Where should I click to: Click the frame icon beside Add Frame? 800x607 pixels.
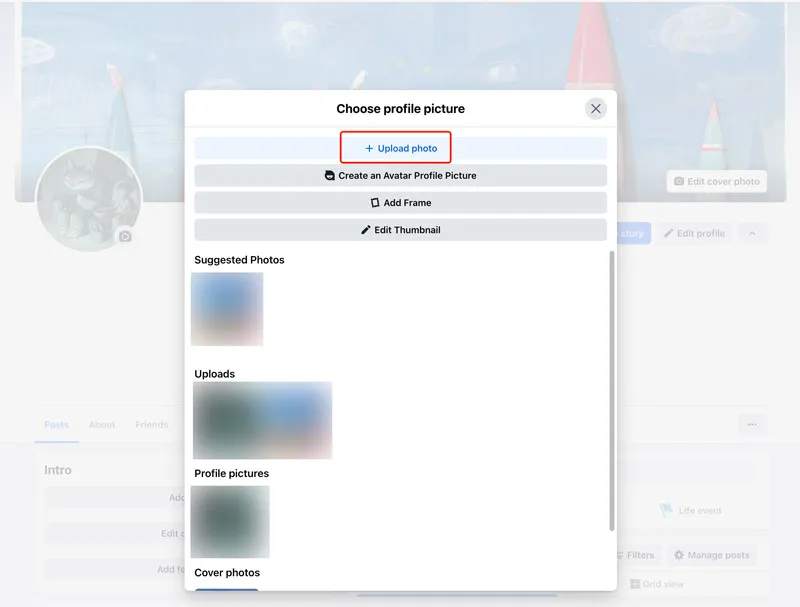point(375,203)
